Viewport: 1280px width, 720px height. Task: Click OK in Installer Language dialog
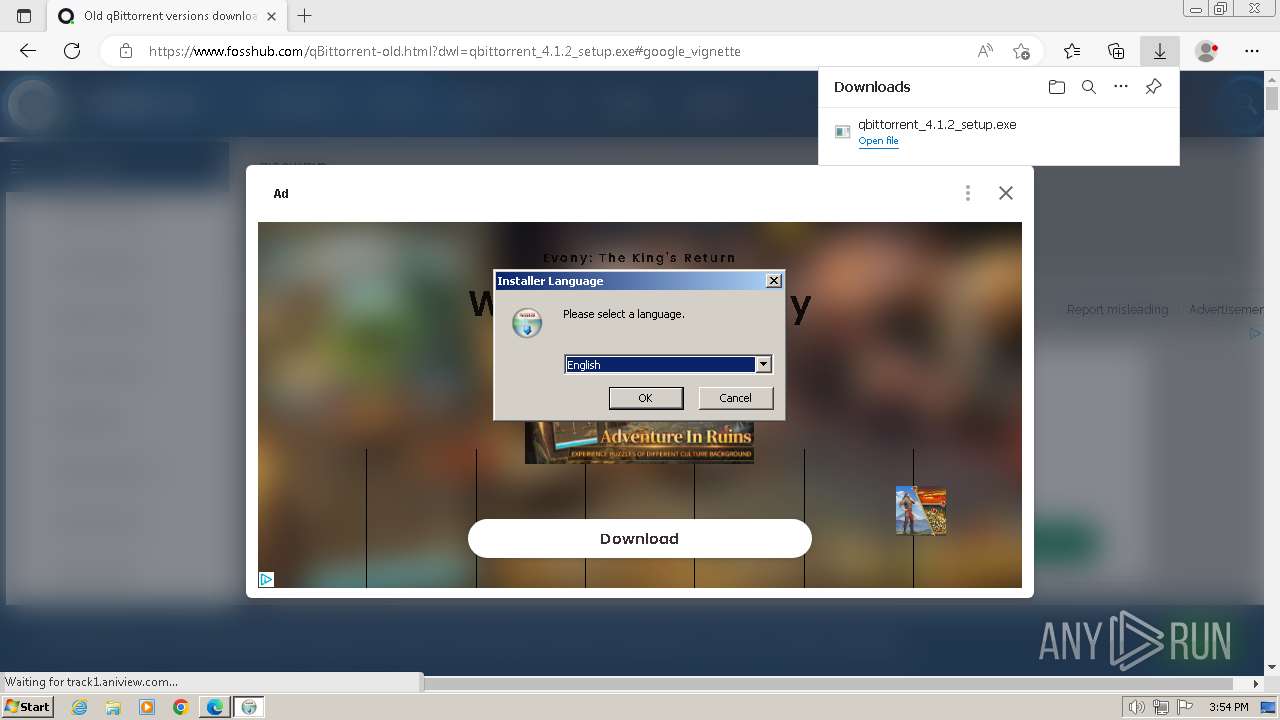click(646, 398)
